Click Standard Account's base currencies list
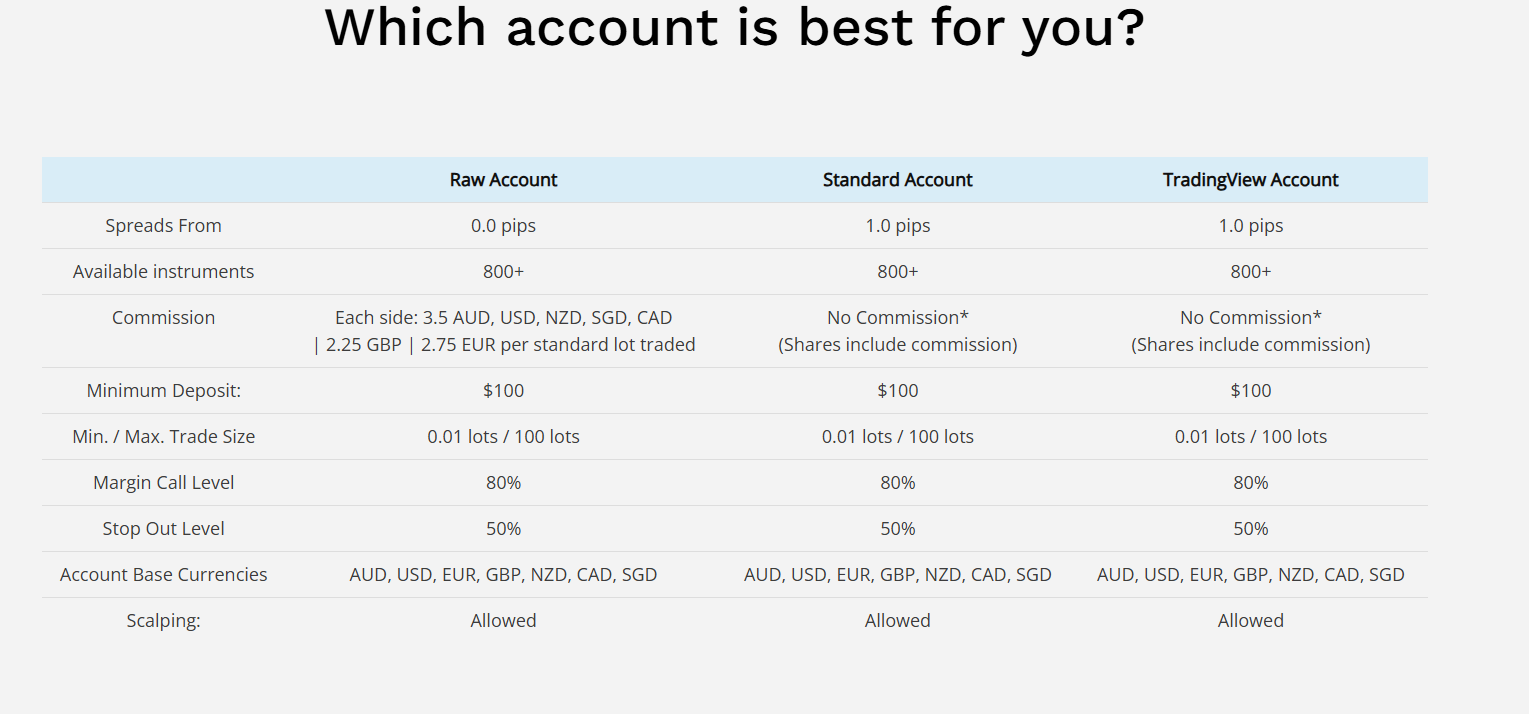The image size is (1529, 714). [x=897, y=575]
